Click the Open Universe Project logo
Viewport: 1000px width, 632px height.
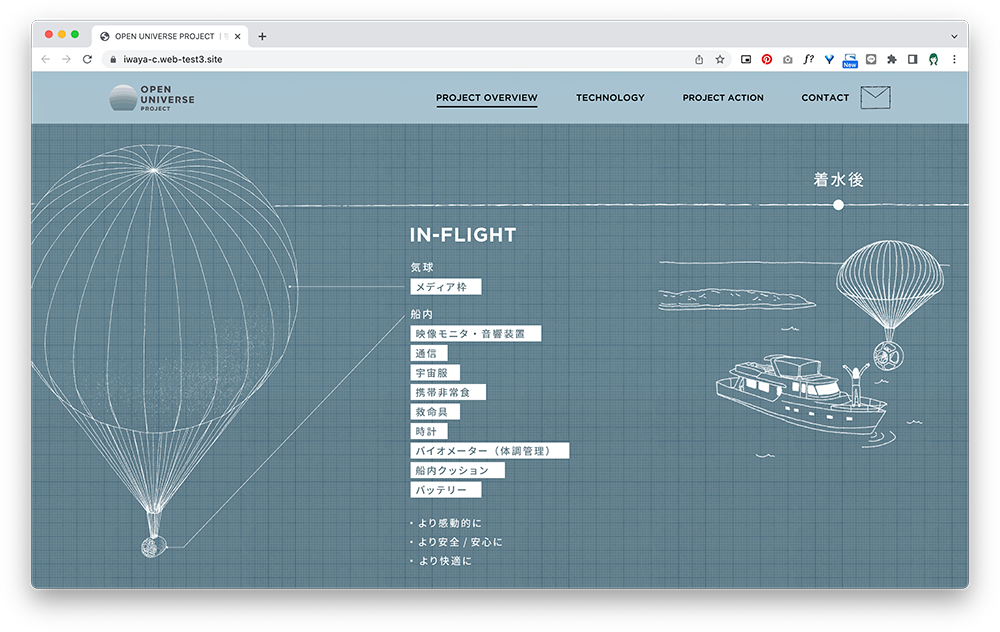(152, 98)
